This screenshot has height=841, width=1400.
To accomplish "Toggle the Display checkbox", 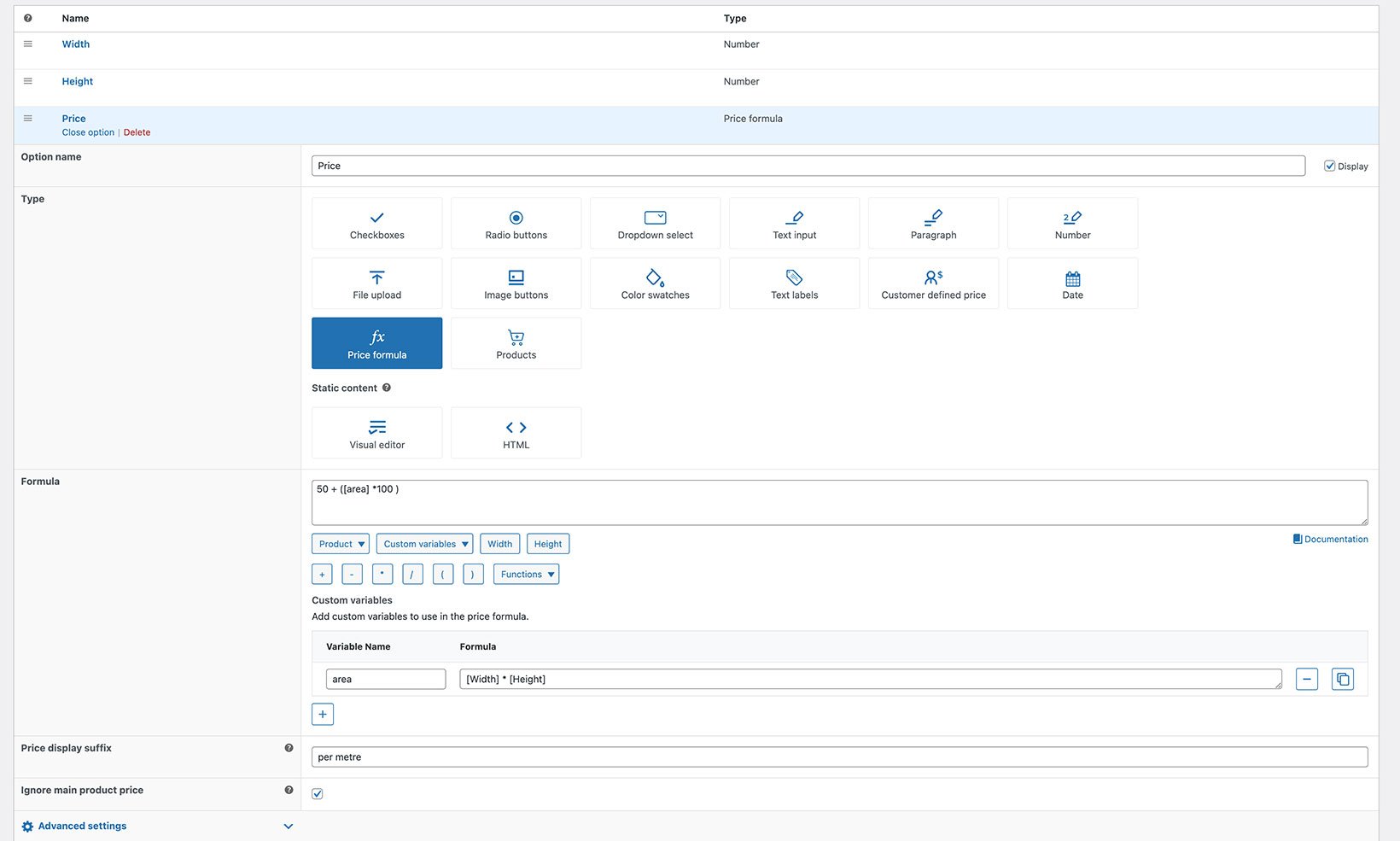I will point(1329,166).
